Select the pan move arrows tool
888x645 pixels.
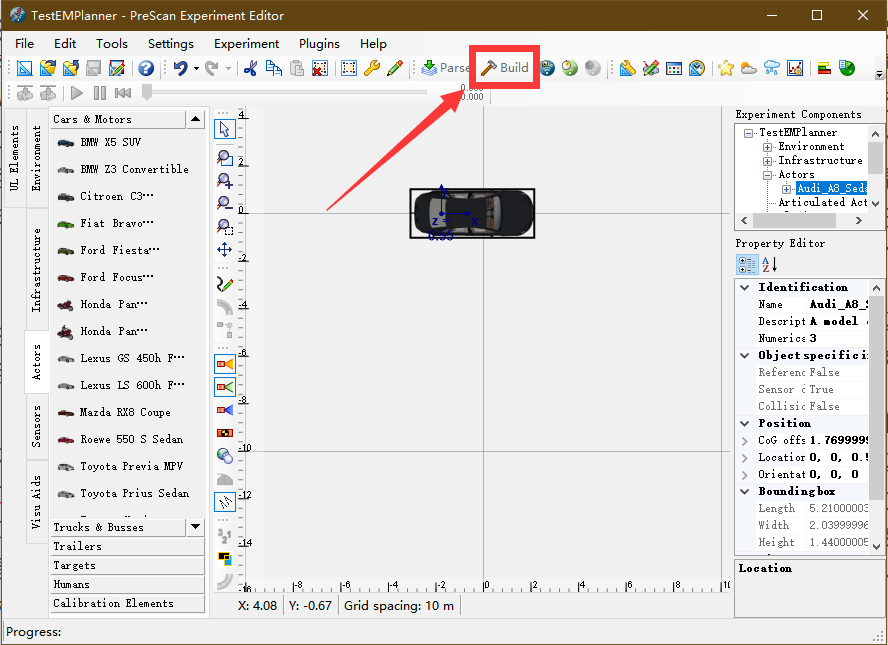(x=225, y=250)
